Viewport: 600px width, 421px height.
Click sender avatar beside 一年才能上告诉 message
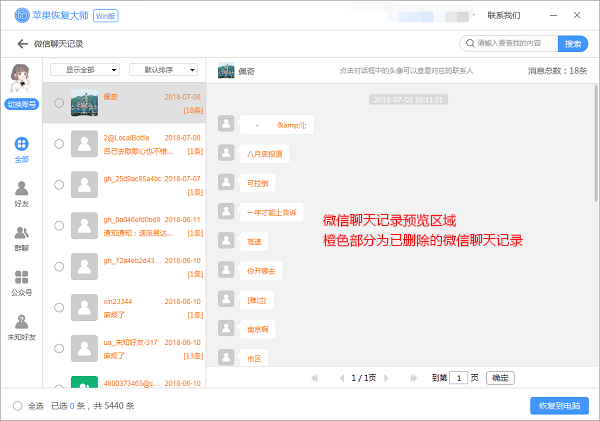(x=226, y=211)
